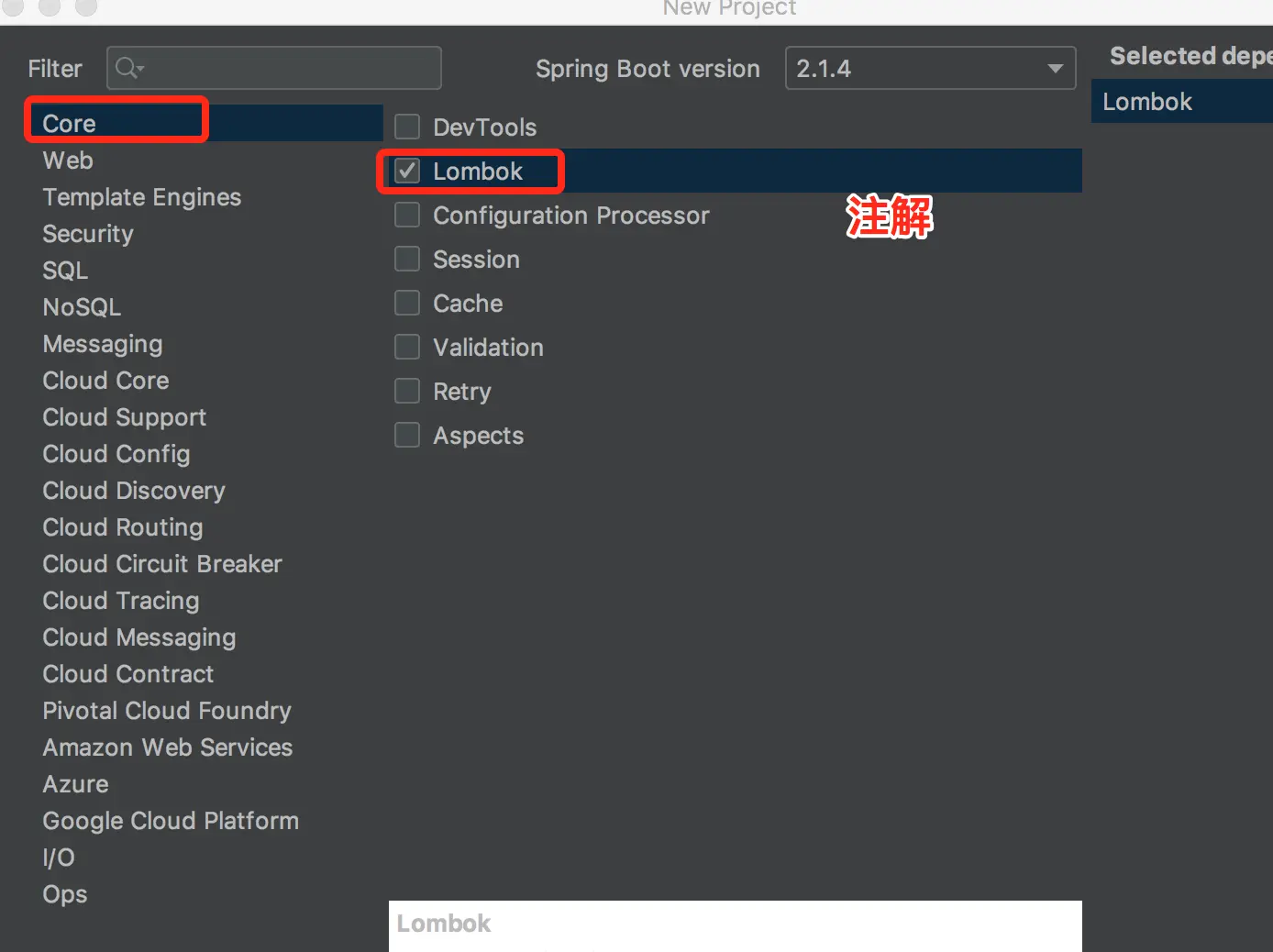The width and height of the screenshot is (1273, 952).
Task: Select the Cloud Support category
Action: coord(124,417)
